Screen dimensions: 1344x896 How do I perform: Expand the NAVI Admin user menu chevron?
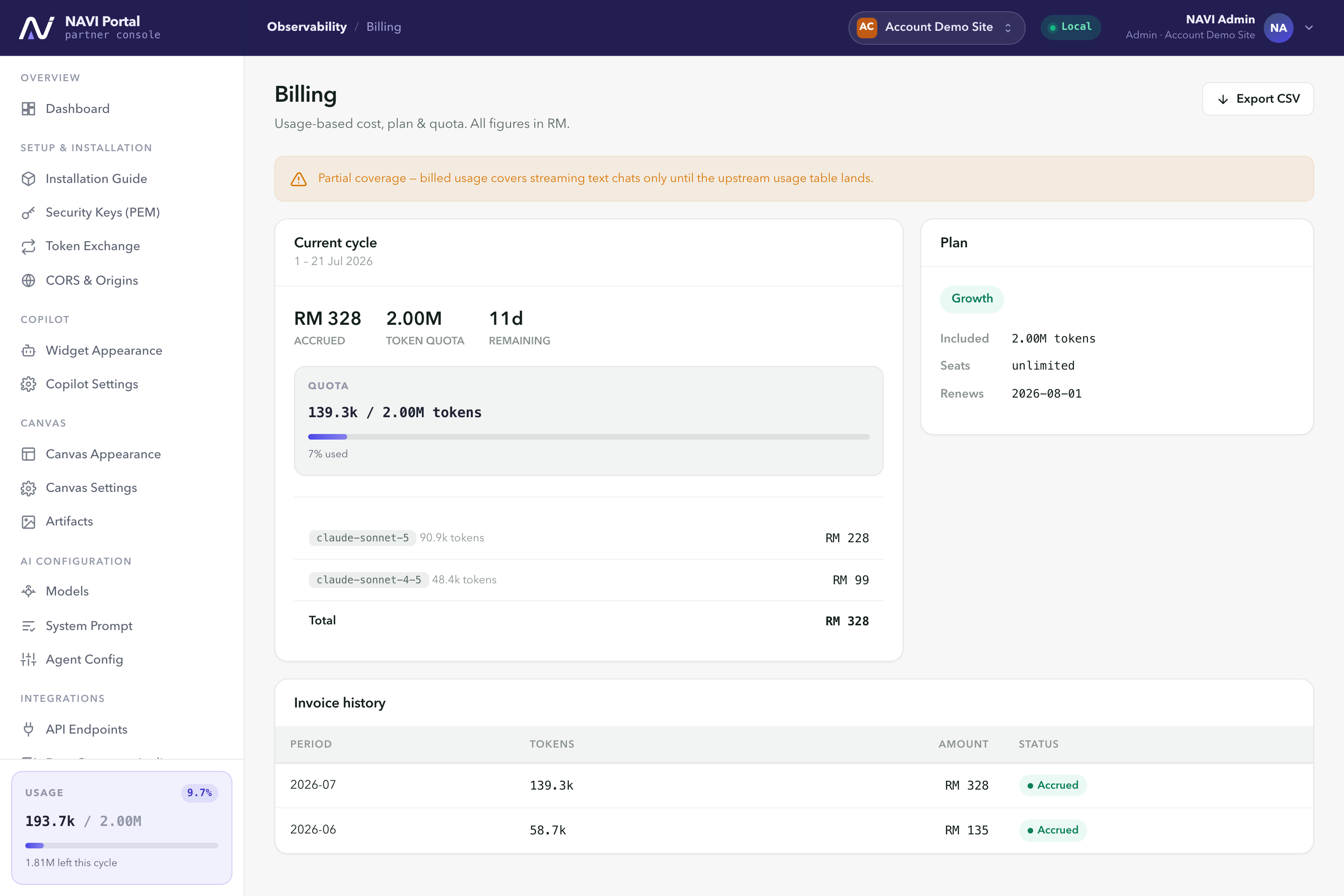[1309, 28]
